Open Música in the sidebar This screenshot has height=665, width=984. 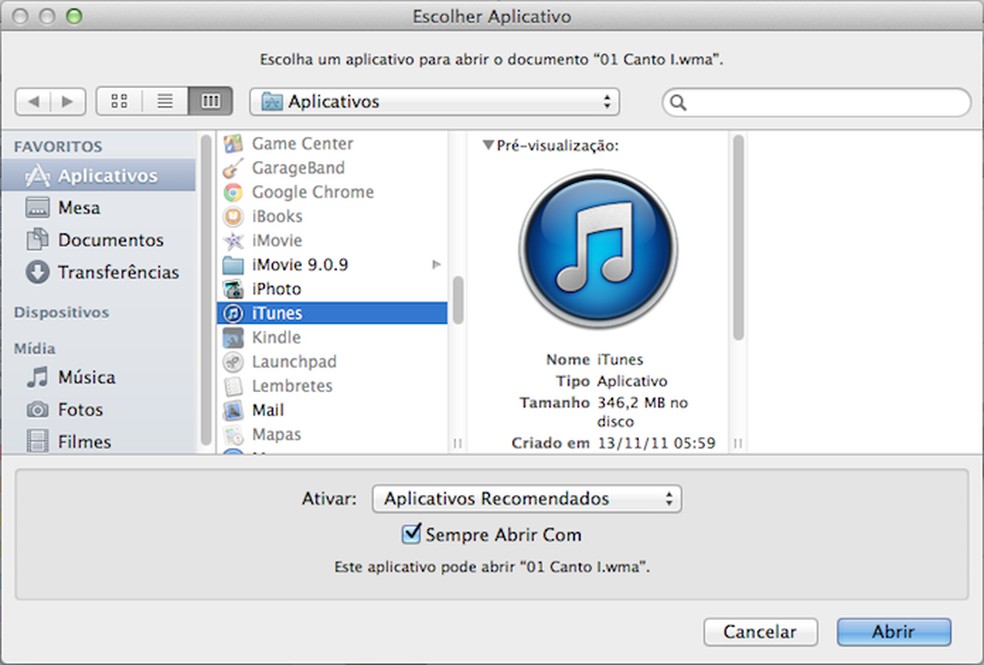coord(99,377)
